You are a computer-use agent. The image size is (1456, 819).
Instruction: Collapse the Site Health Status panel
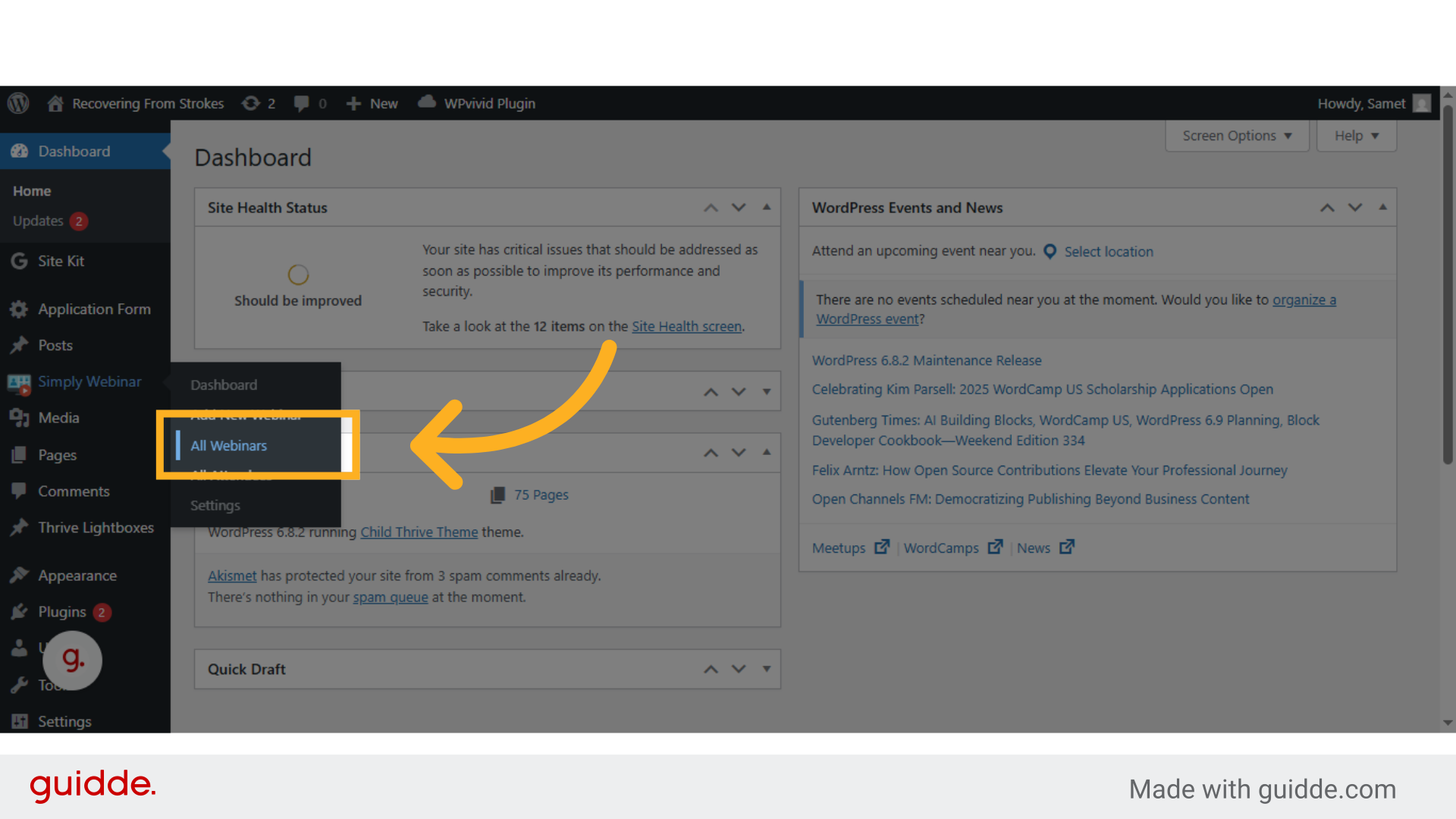click(x=767, y=207)
